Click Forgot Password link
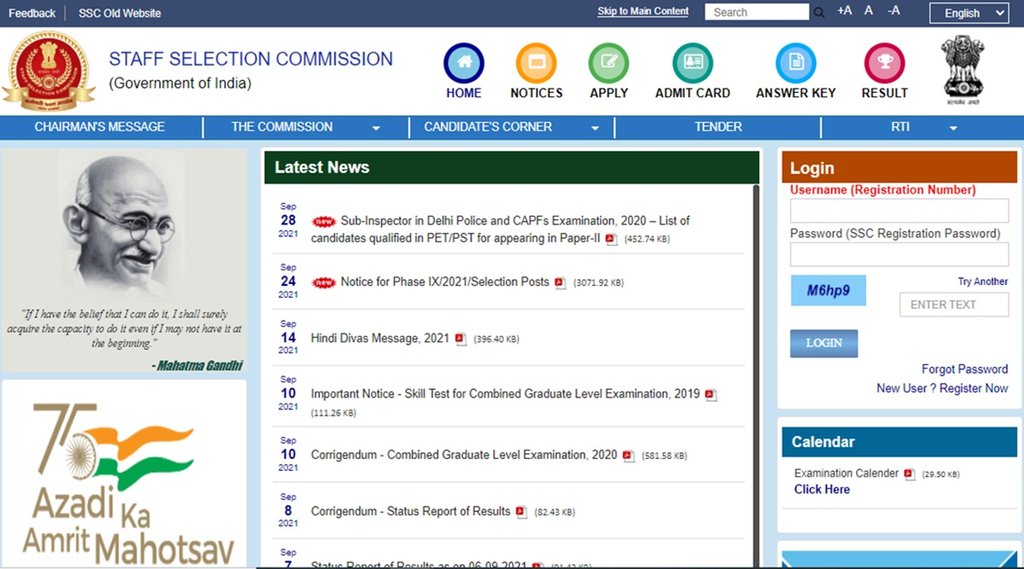1024x569 pixels. [965, 369]
